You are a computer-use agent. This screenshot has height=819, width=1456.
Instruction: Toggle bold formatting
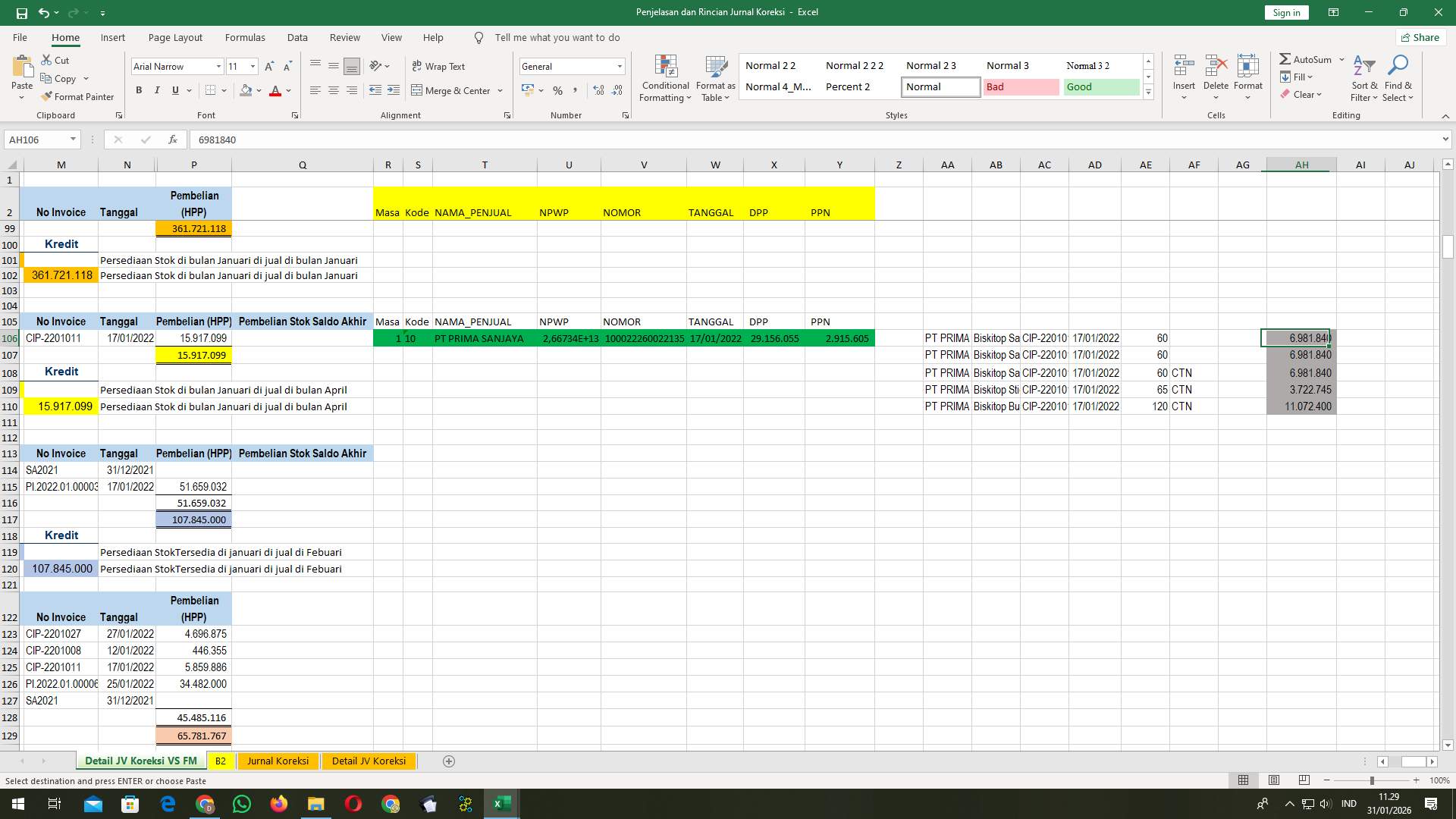click(x=139, y=89)
